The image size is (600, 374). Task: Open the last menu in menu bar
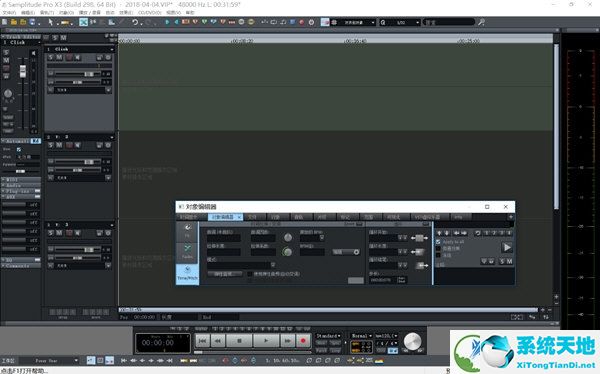[x=190, y=12]
